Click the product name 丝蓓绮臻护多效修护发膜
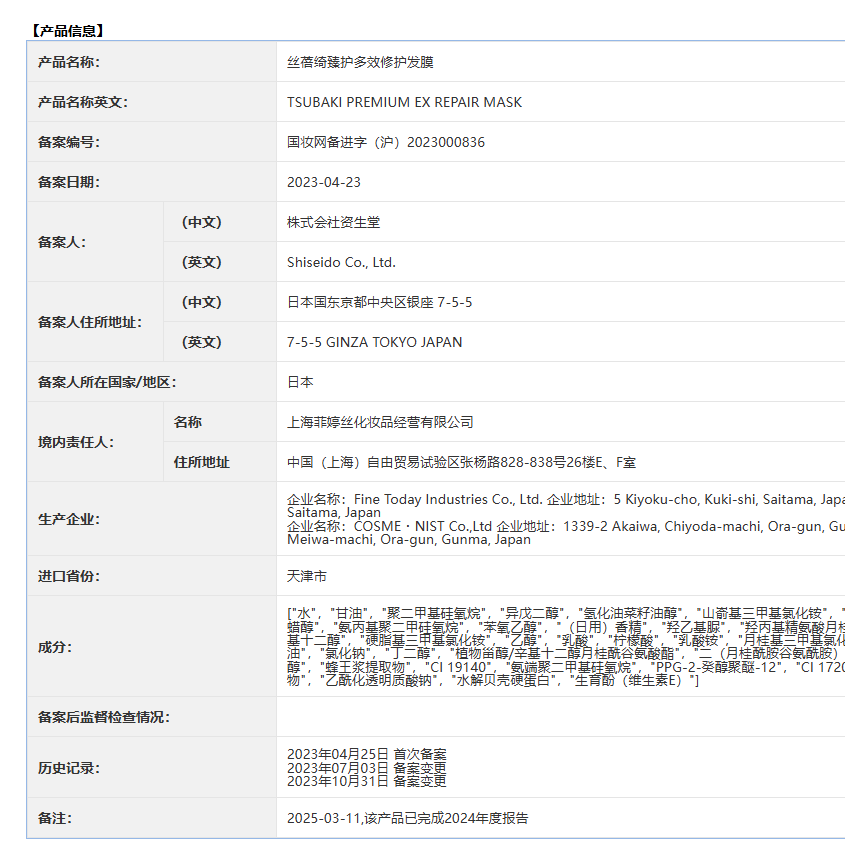 (360, 62)
